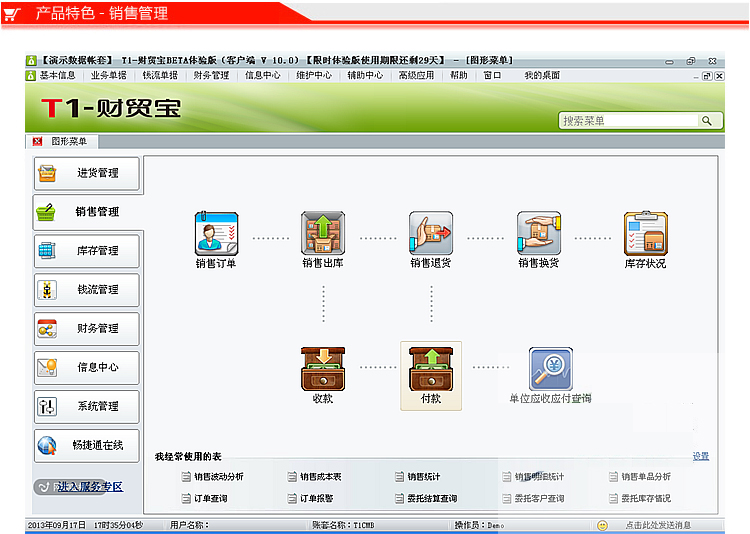Open the 帮助 menu
The height and width of the screenshot is (534, 750).
point(458,76)
